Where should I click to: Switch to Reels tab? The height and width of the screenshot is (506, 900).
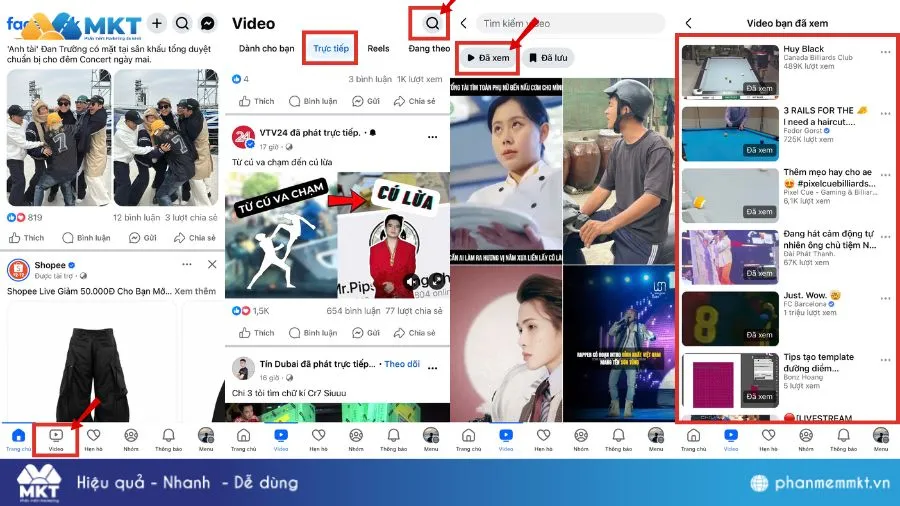click(x=378, y=48)
